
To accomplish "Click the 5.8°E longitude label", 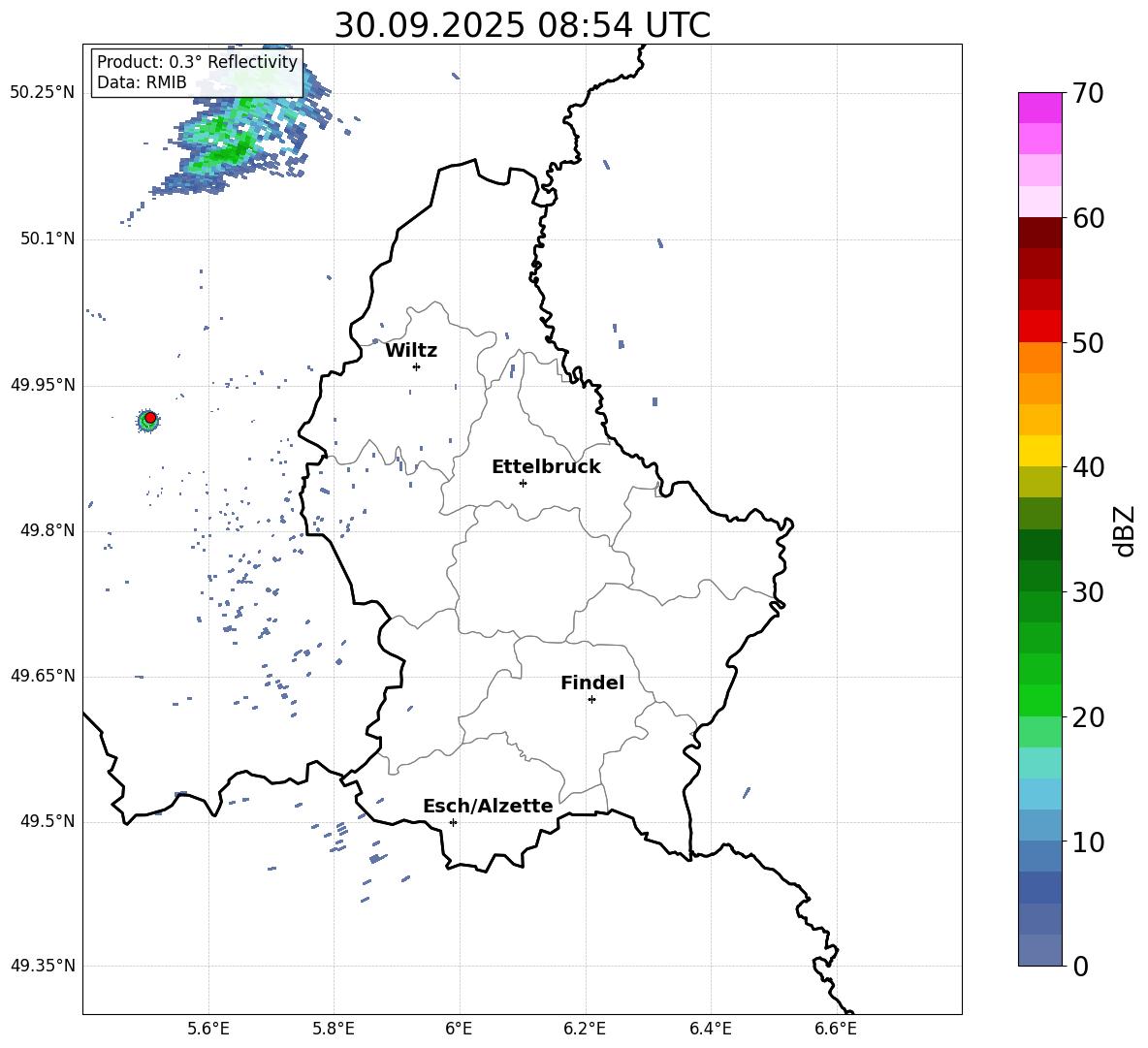I will (x=334, y=1029).
